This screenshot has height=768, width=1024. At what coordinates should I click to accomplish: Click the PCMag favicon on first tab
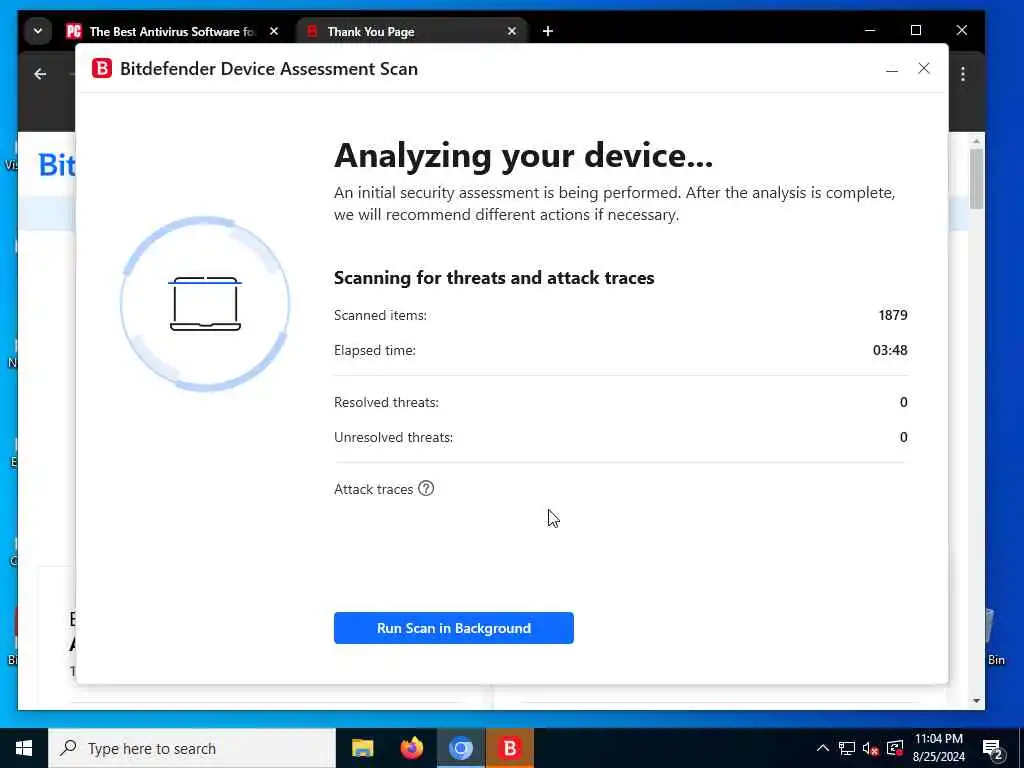[x=74, y=31]
